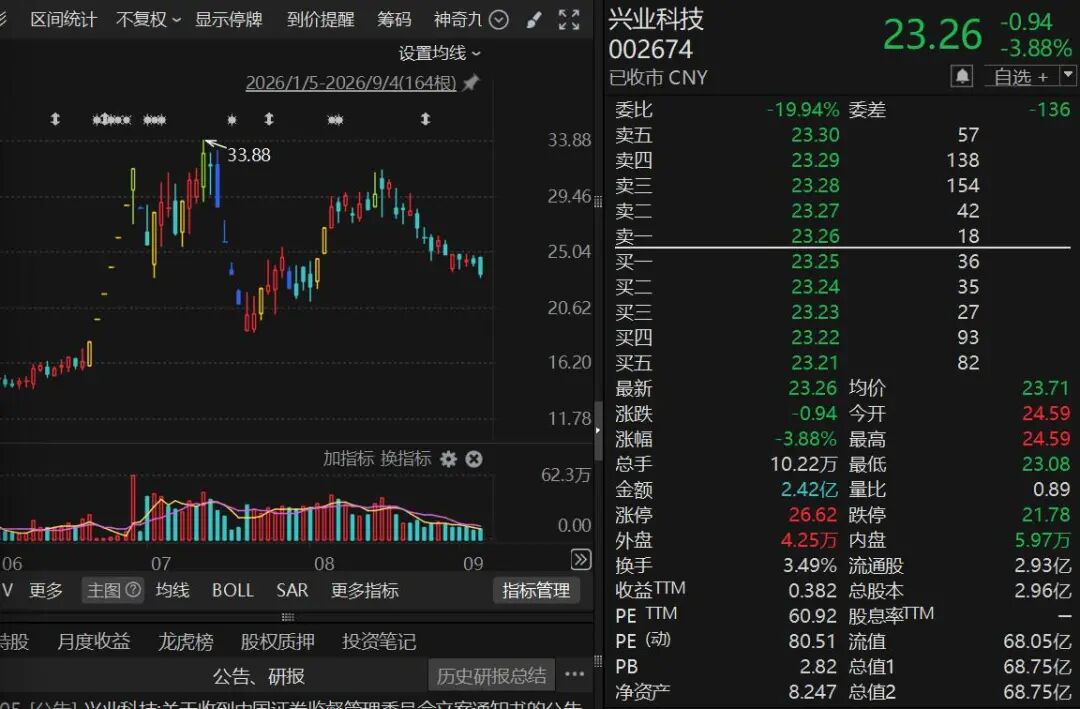Click 历史研报总结 button
The image size is (1080, 709).
point(491,676)
